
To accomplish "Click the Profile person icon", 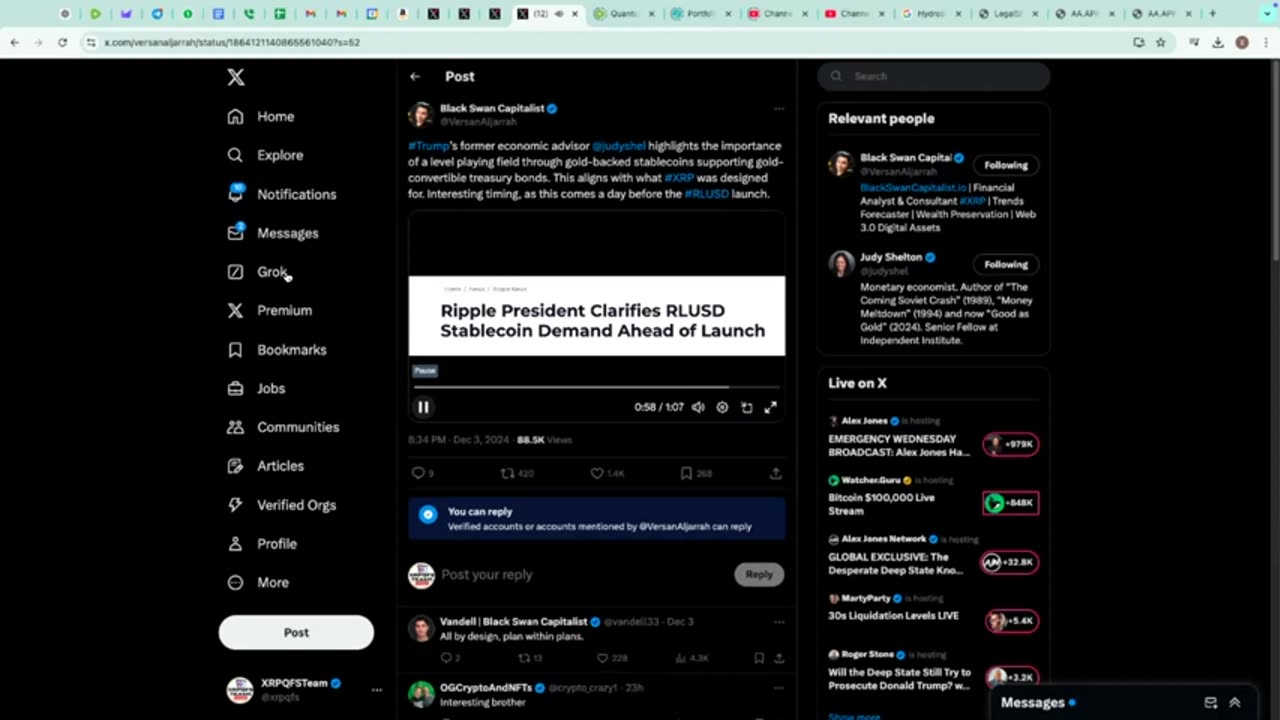I will [235, 544].
